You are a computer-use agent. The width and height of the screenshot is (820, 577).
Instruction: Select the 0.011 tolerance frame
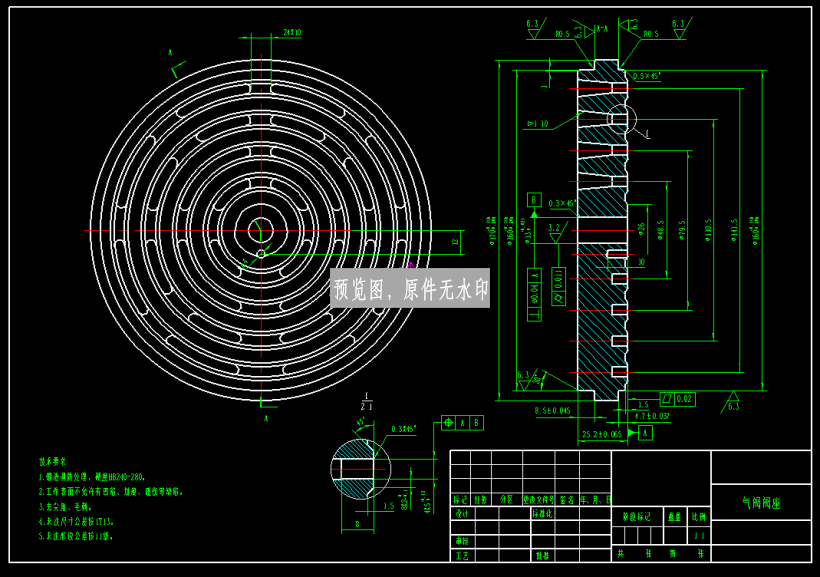click(x=559, y=285)
